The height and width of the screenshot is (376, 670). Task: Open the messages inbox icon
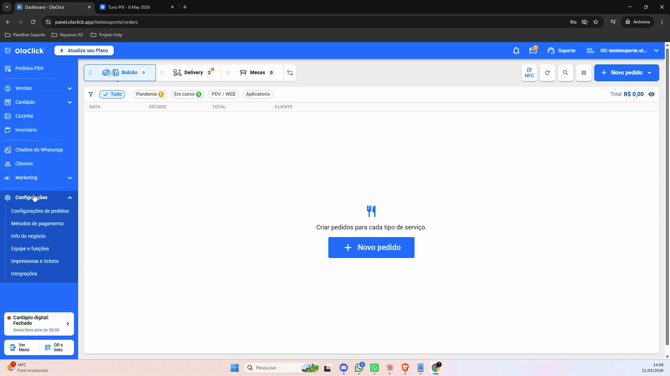[533, 50]
